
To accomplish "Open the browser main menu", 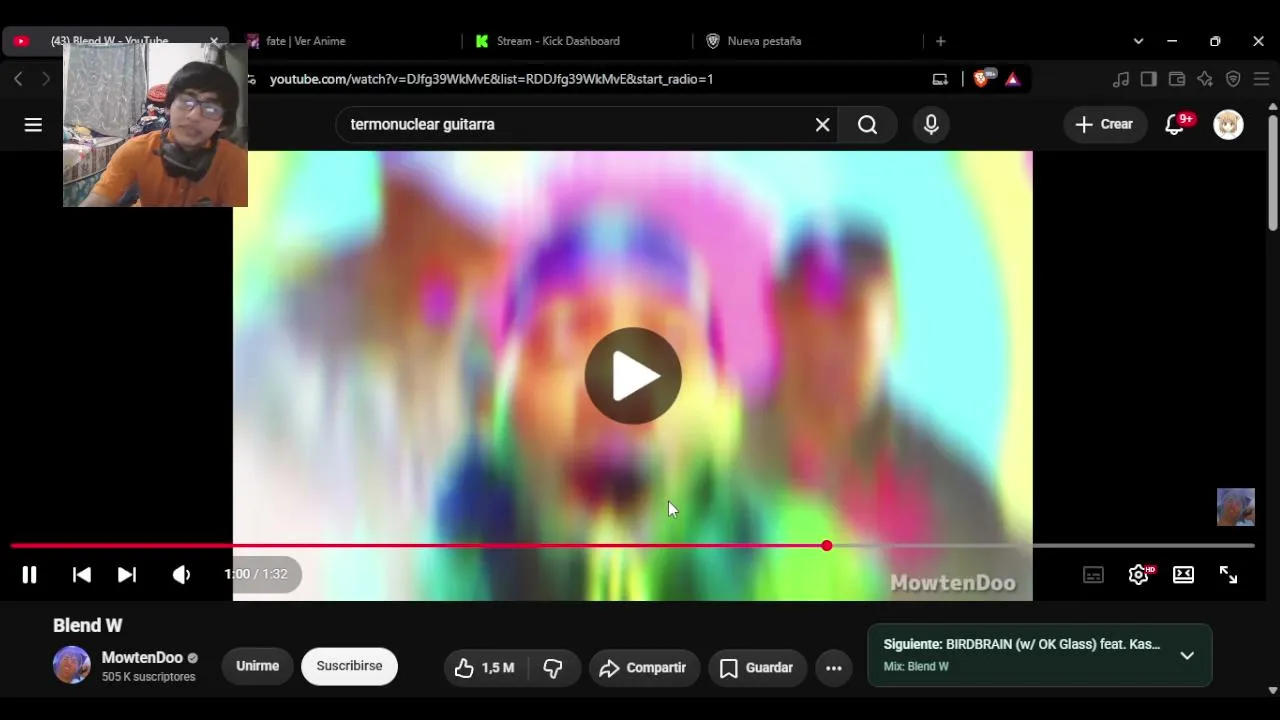I will (x=1261, y=79).
